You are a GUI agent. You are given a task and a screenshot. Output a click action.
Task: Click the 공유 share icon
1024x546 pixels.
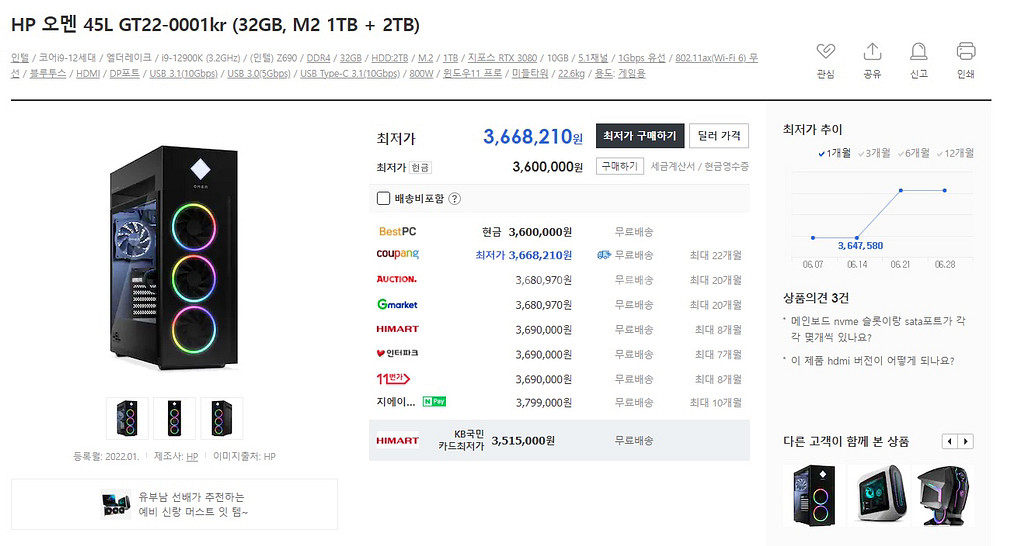point(872,51)
